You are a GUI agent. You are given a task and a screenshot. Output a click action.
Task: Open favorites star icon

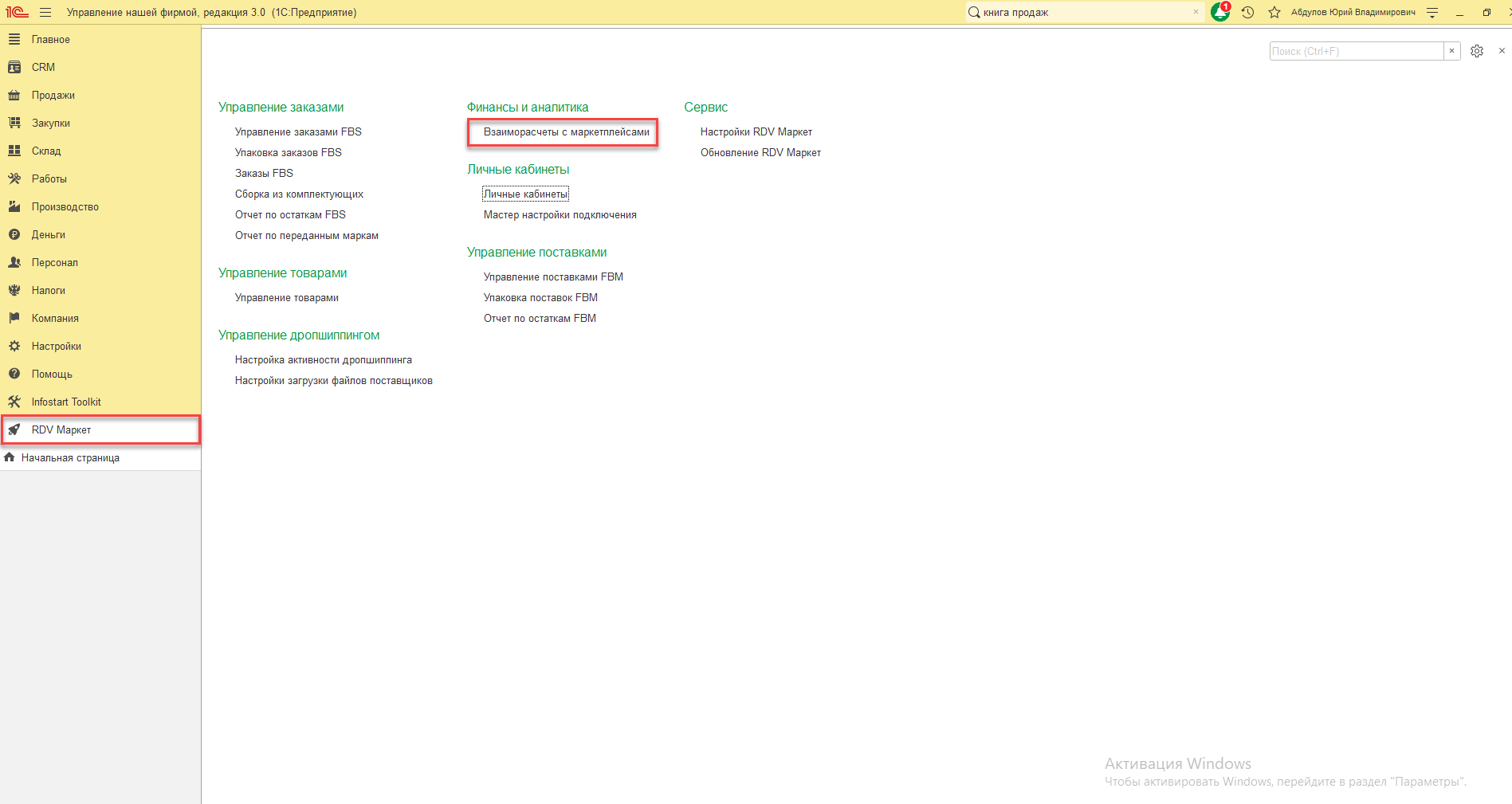click(1274, 13)
